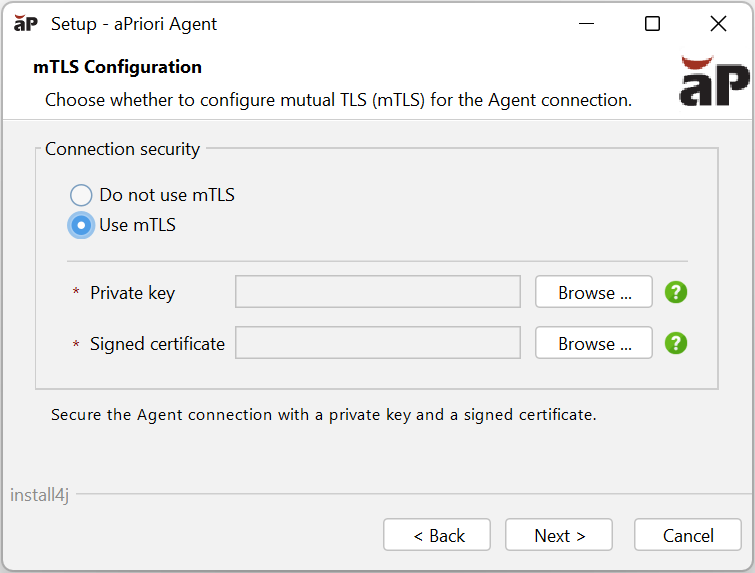Click the Signed certificate label text

click(x=157, y=344)
